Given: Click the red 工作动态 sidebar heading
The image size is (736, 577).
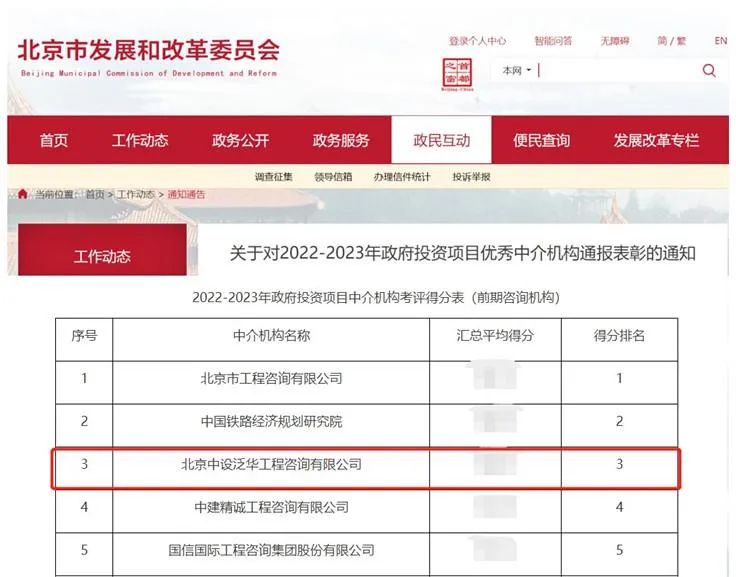Looking at the screenshot, I should click(102, 249).
